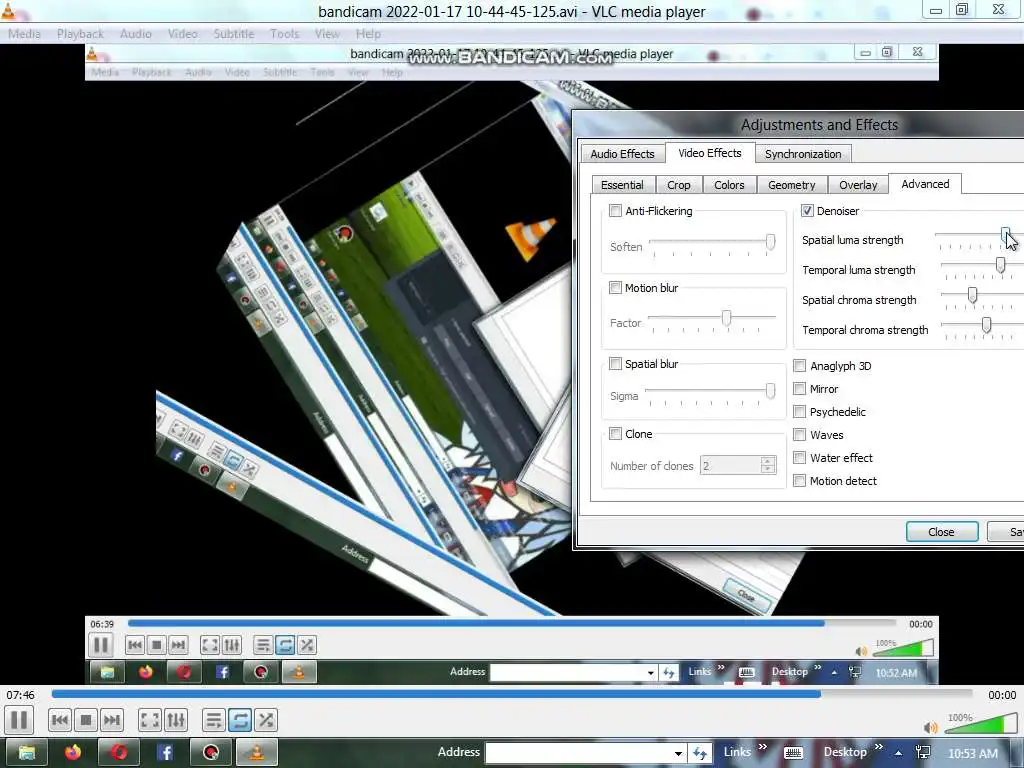Open the Geometry sub-tab

pyautogui.click(x=792, y=185)
